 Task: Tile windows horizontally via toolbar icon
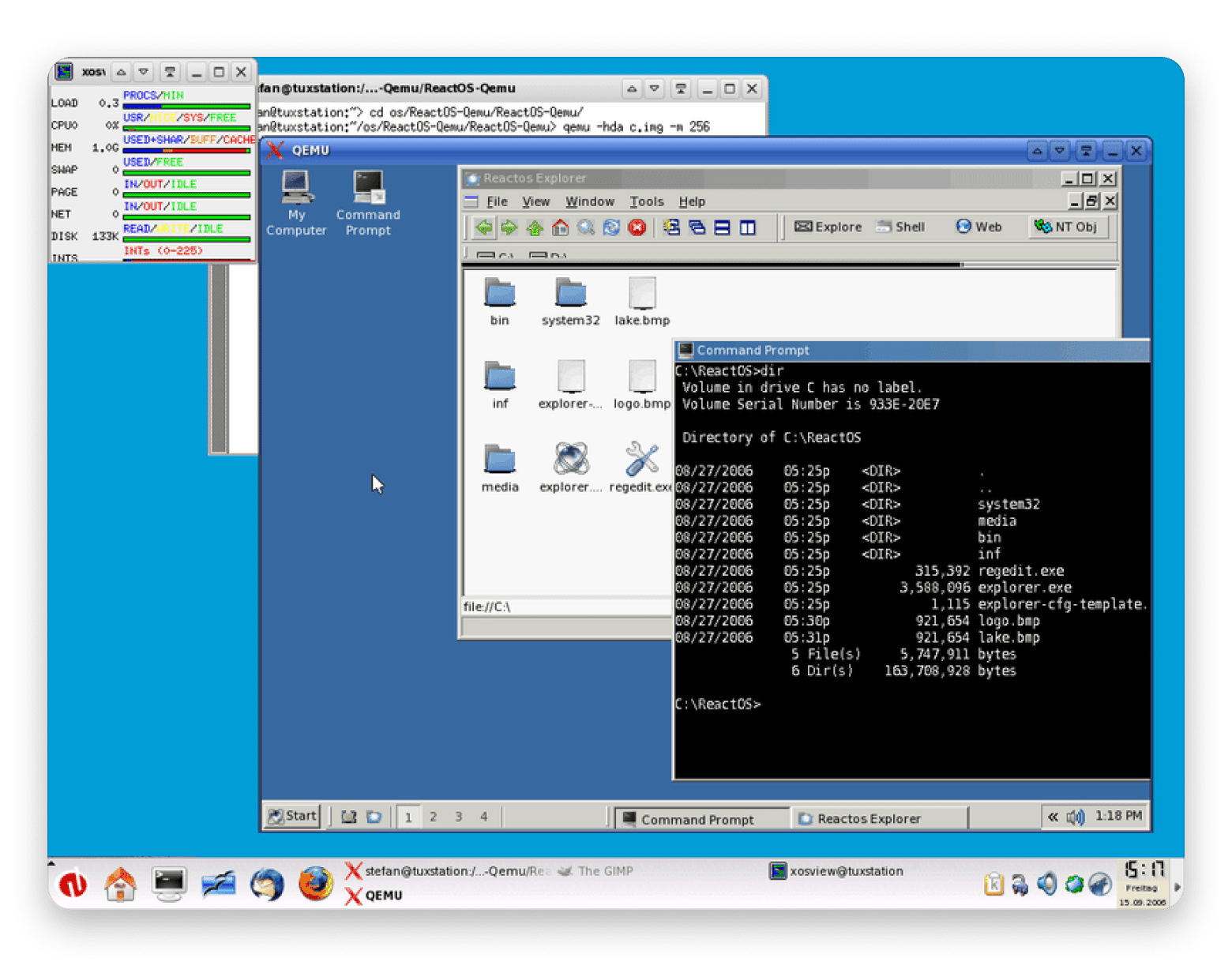(722, 227)
